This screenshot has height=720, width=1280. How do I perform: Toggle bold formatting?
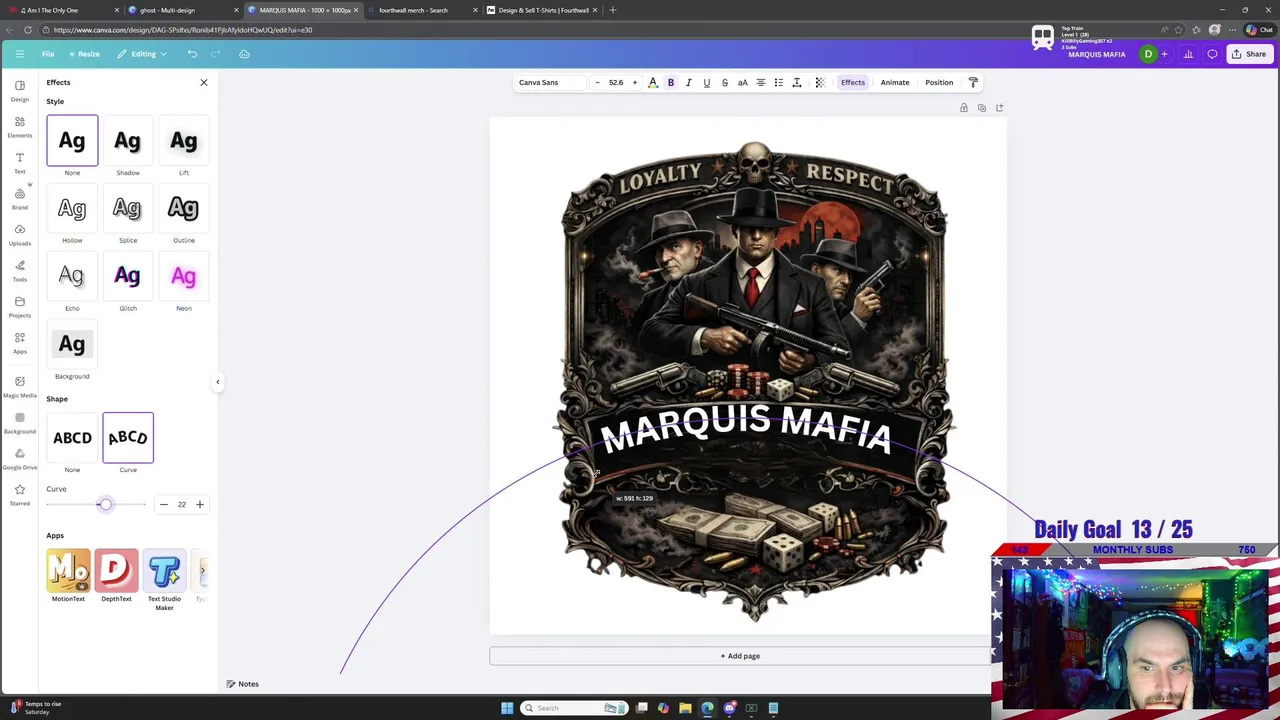(671, 82)
